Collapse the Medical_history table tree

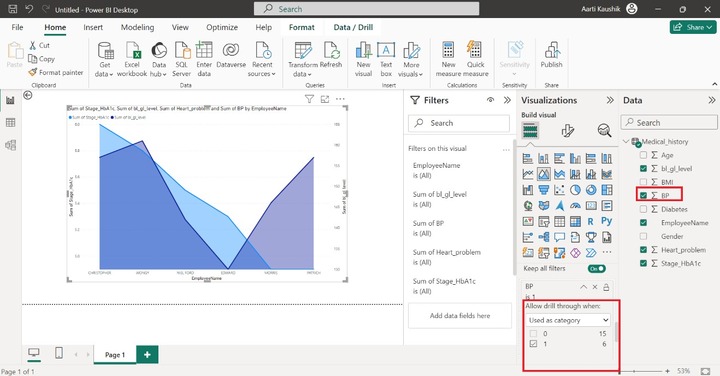point(626,141)
